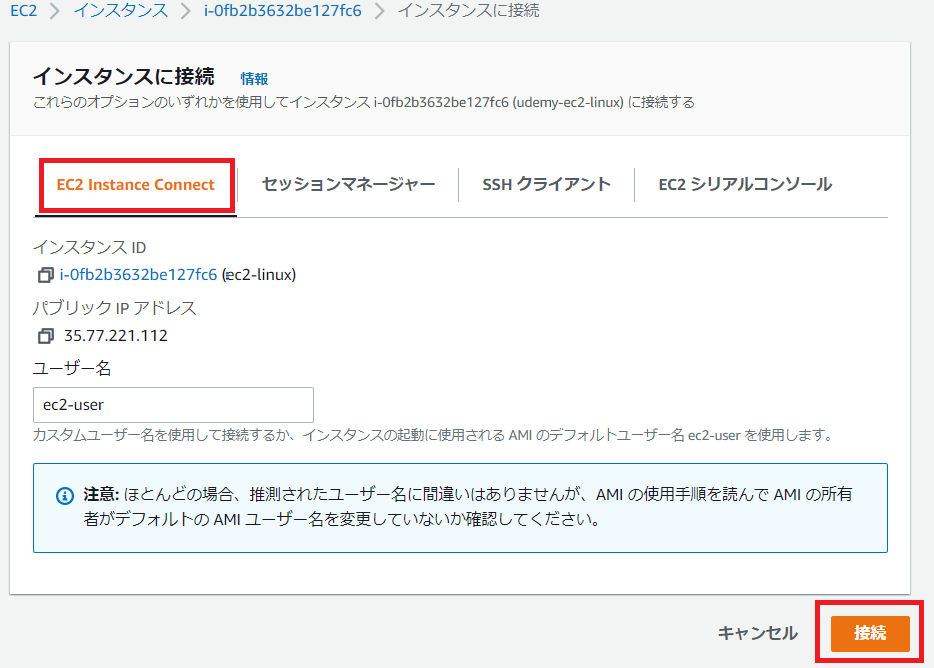Click the info icon in the notice box
This screenshot has height=668, width=934.
[x=65, y=496]
